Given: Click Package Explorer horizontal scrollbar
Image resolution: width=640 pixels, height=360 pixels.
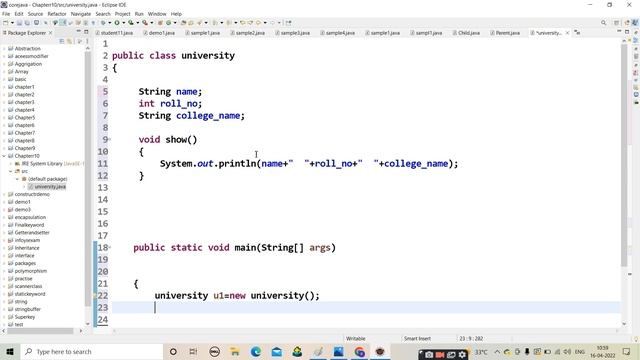Looking at the screenshot, I should coord(40,331).
